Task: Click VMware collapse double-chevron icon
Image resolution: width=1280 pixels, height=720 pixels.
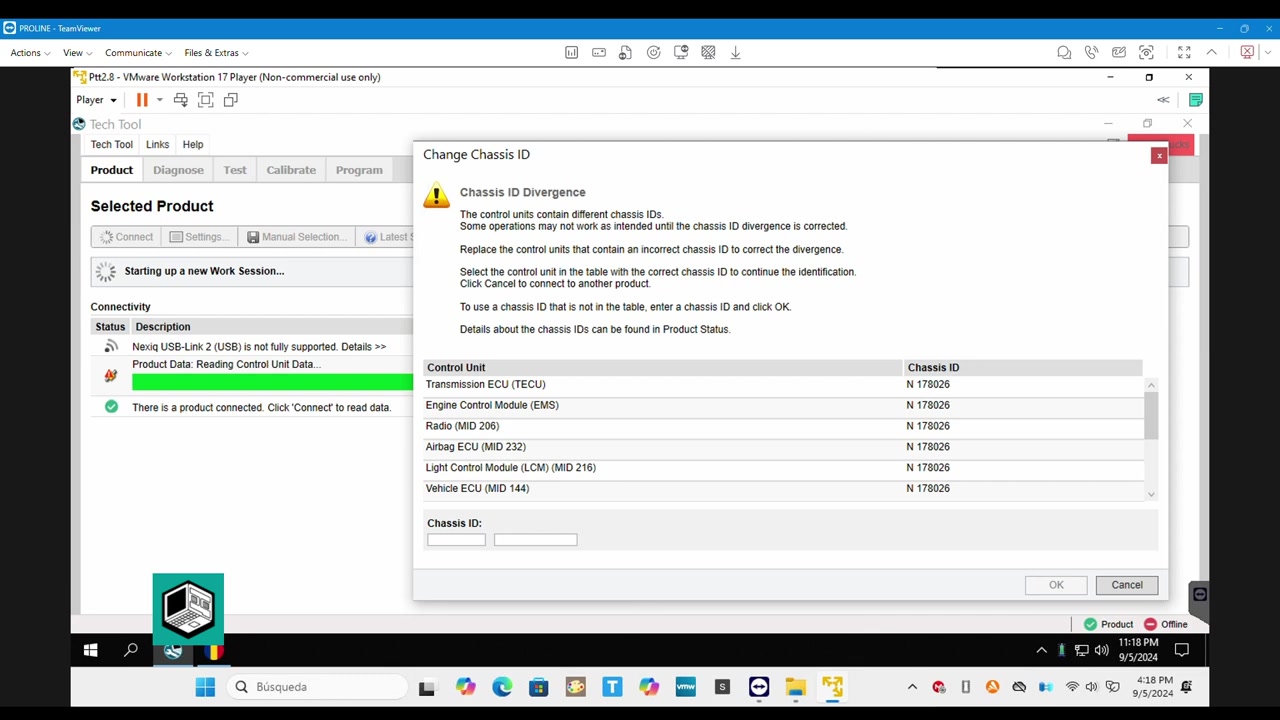Action: [1163, 100]
